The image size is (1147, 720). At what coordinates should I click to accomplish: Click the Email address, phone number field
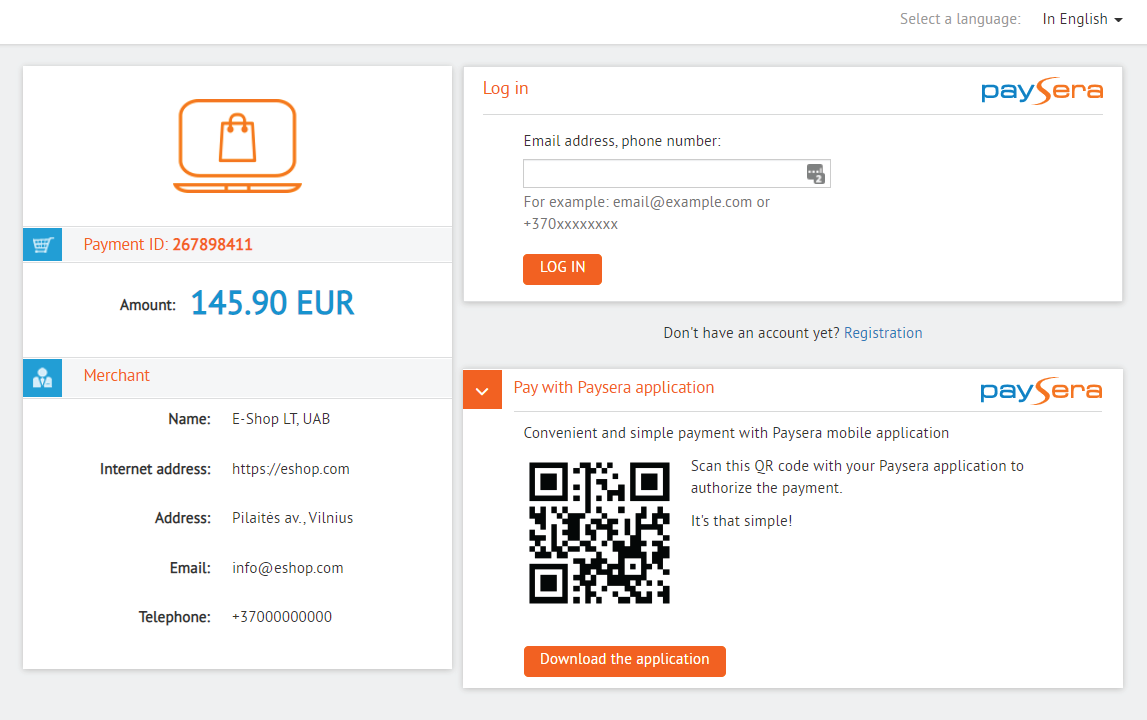coord(664,174)
